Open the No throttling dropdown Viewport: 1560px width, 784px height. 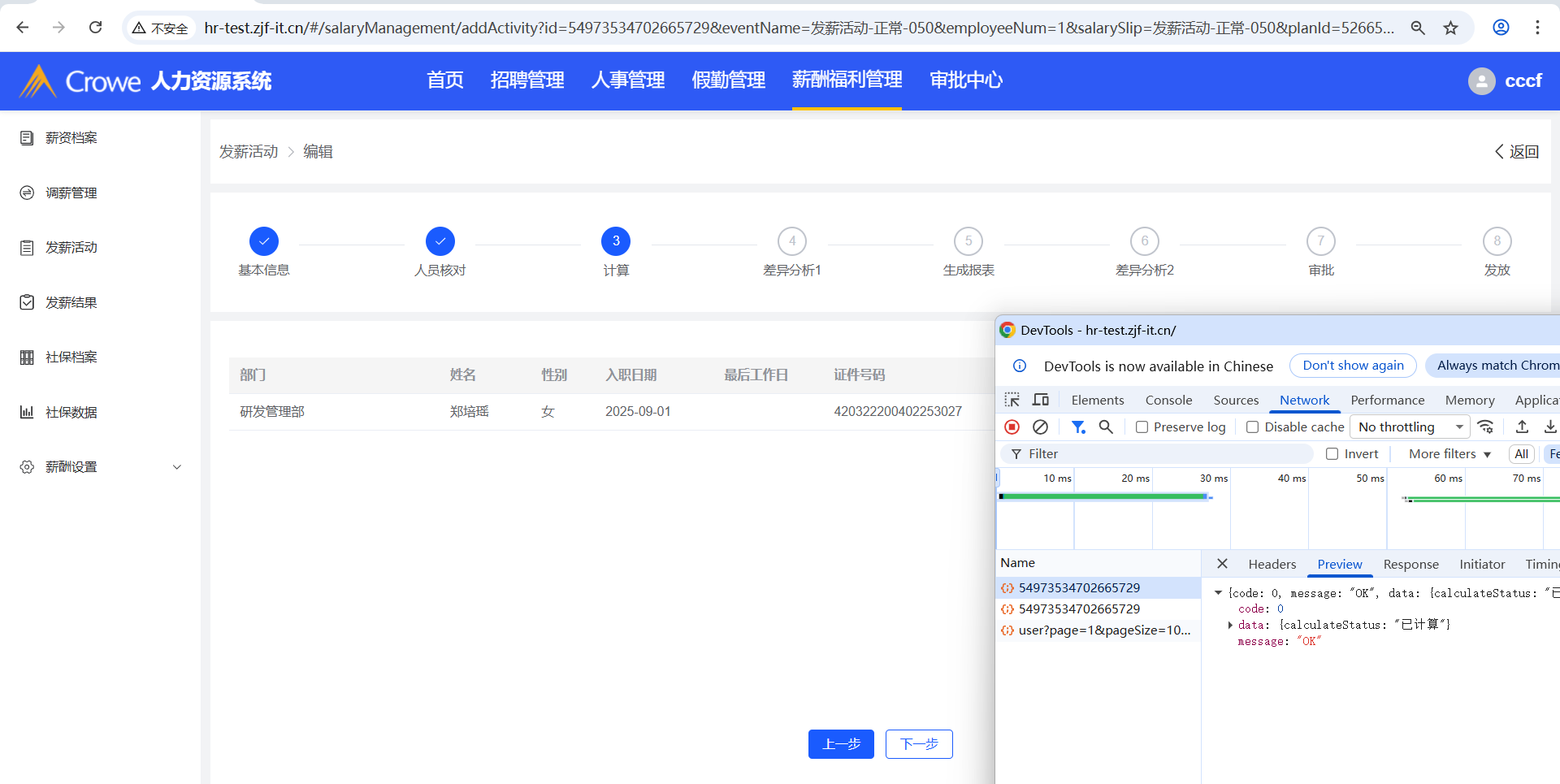point(1409,427)
